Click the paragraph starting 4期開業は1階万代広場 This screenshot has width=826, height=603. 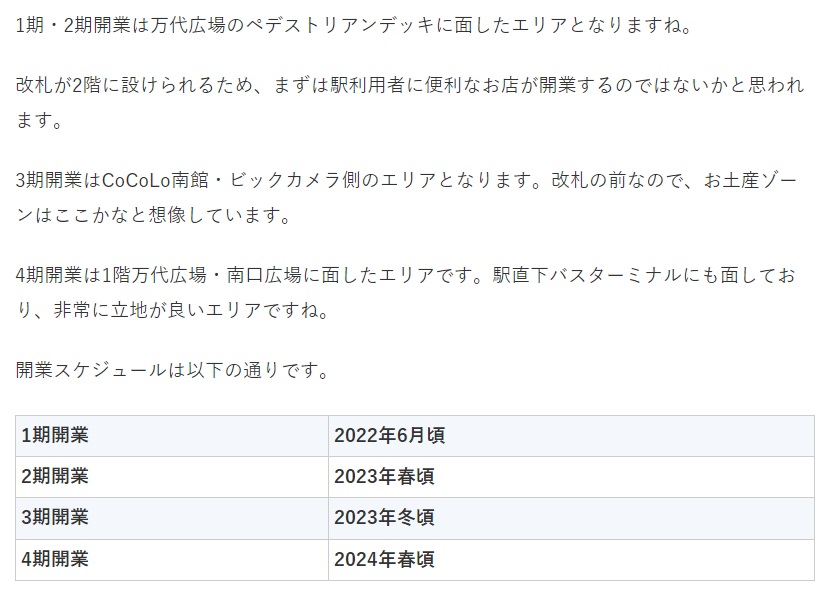point(406,293)
